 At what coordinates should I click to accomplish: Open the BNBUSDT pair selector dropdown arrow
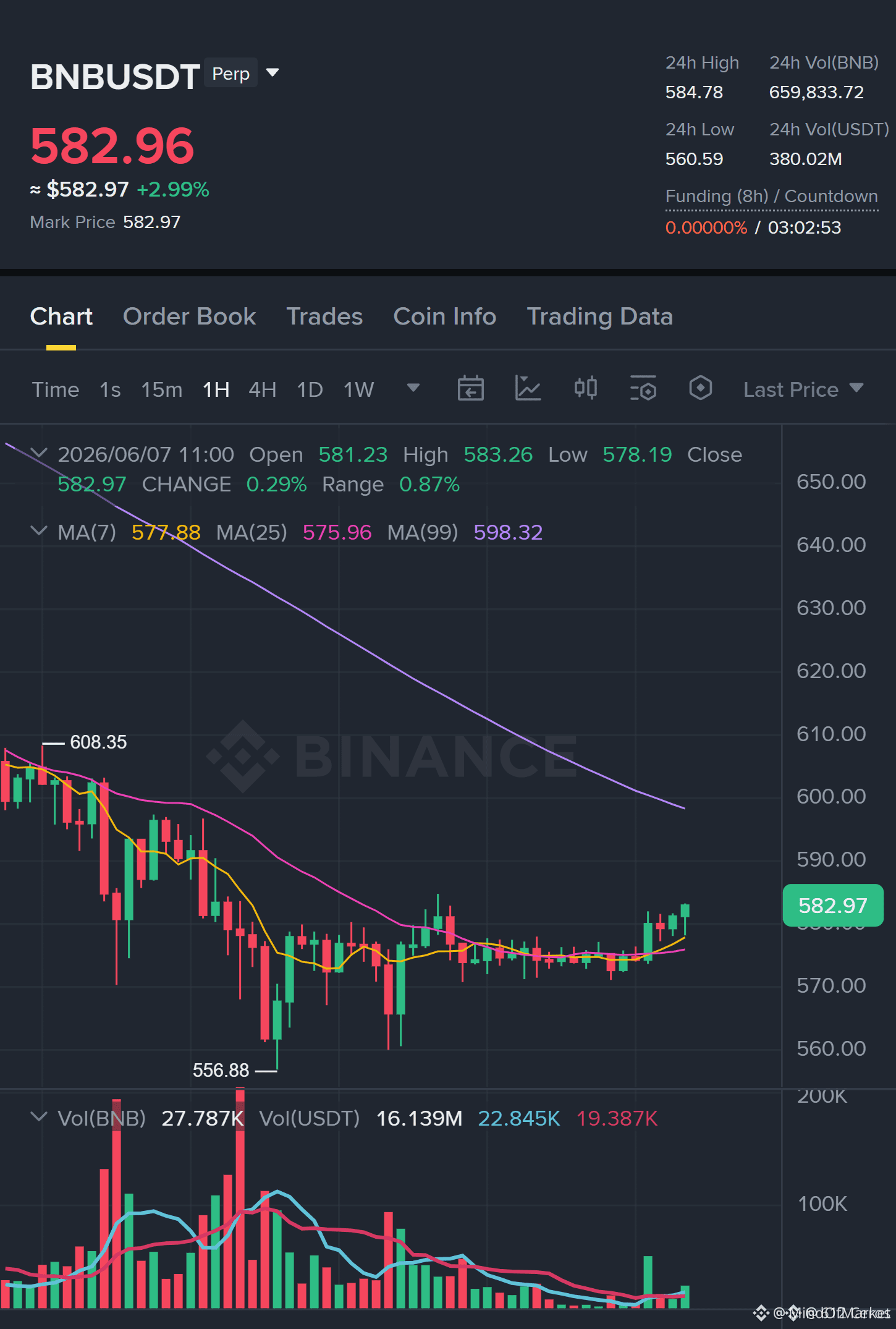273,73
